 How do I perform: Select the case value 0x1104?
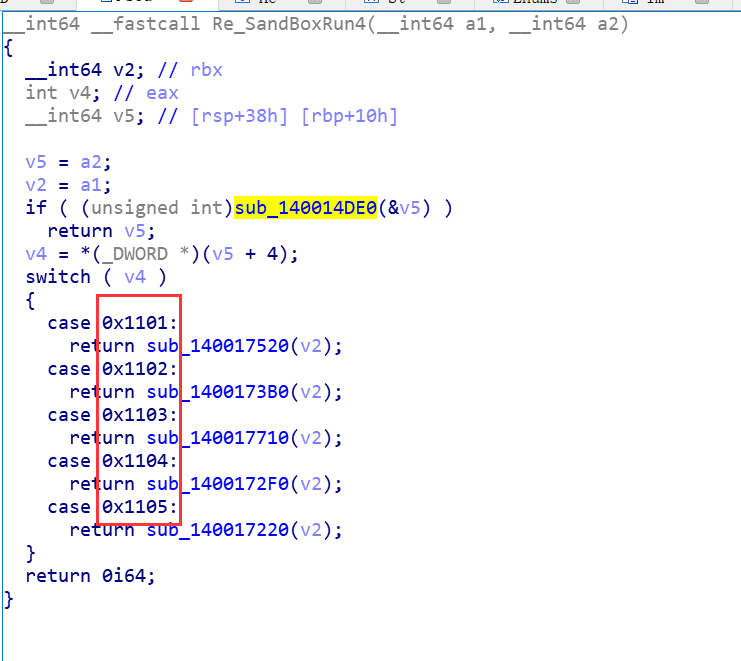tap(135, 461)
